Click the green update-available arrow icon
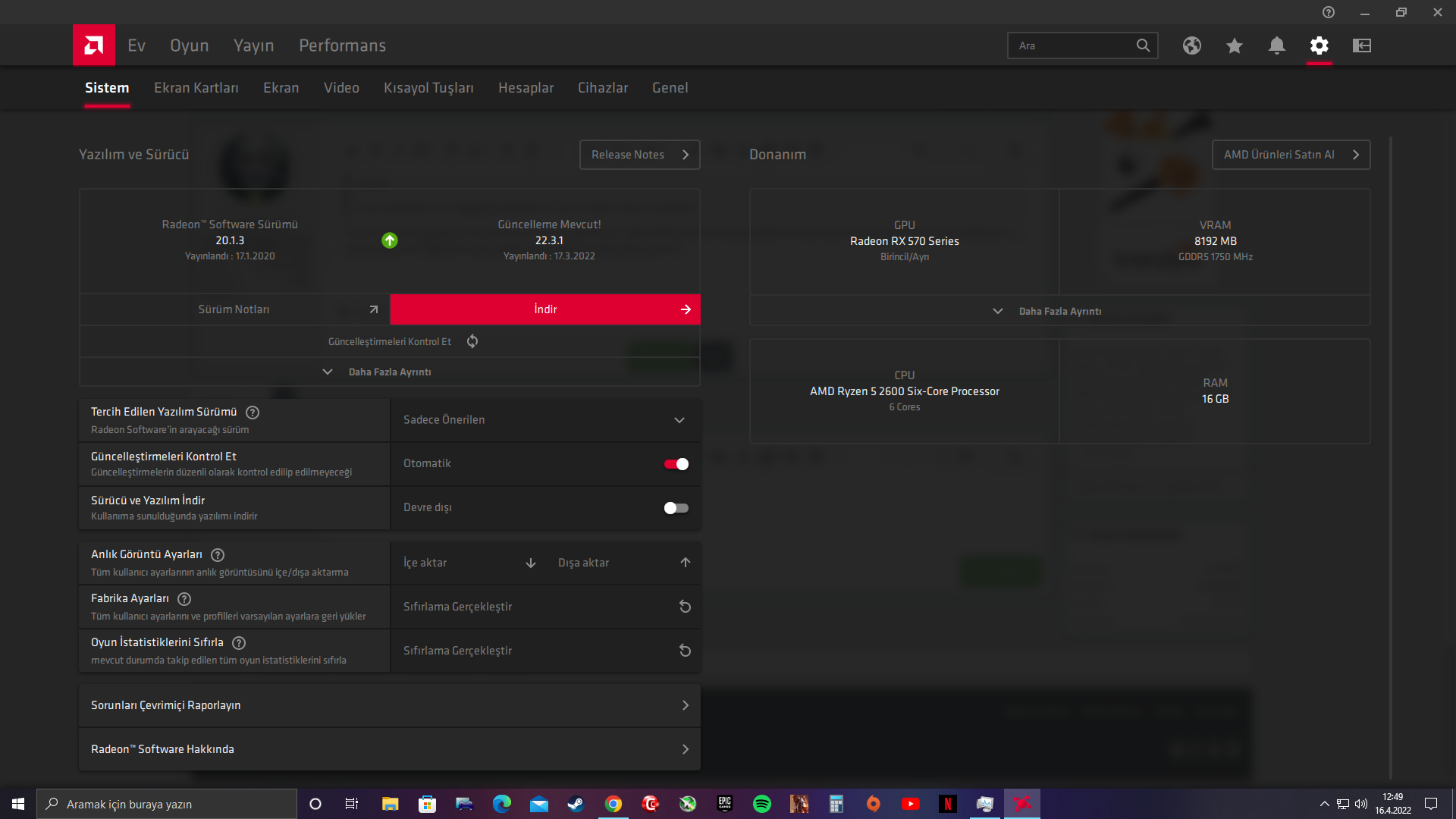Viewport: 1456px width, 819px height. point(390,240)
